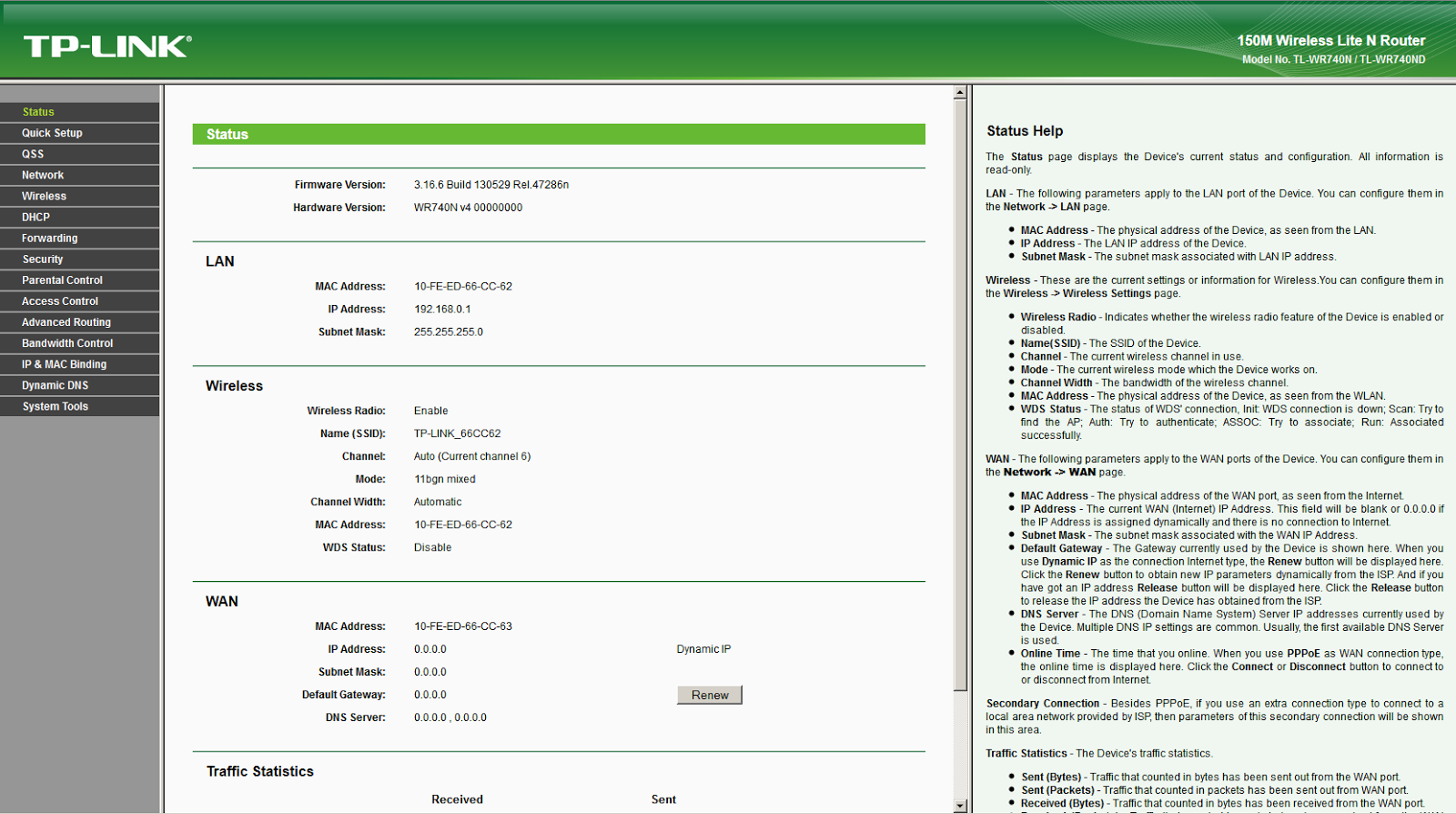Image resolution: width=1456 pixels, height=814 pixels.
Task: Click the channel value Auto (Current channel 6)
Action: tap(472, 456)
